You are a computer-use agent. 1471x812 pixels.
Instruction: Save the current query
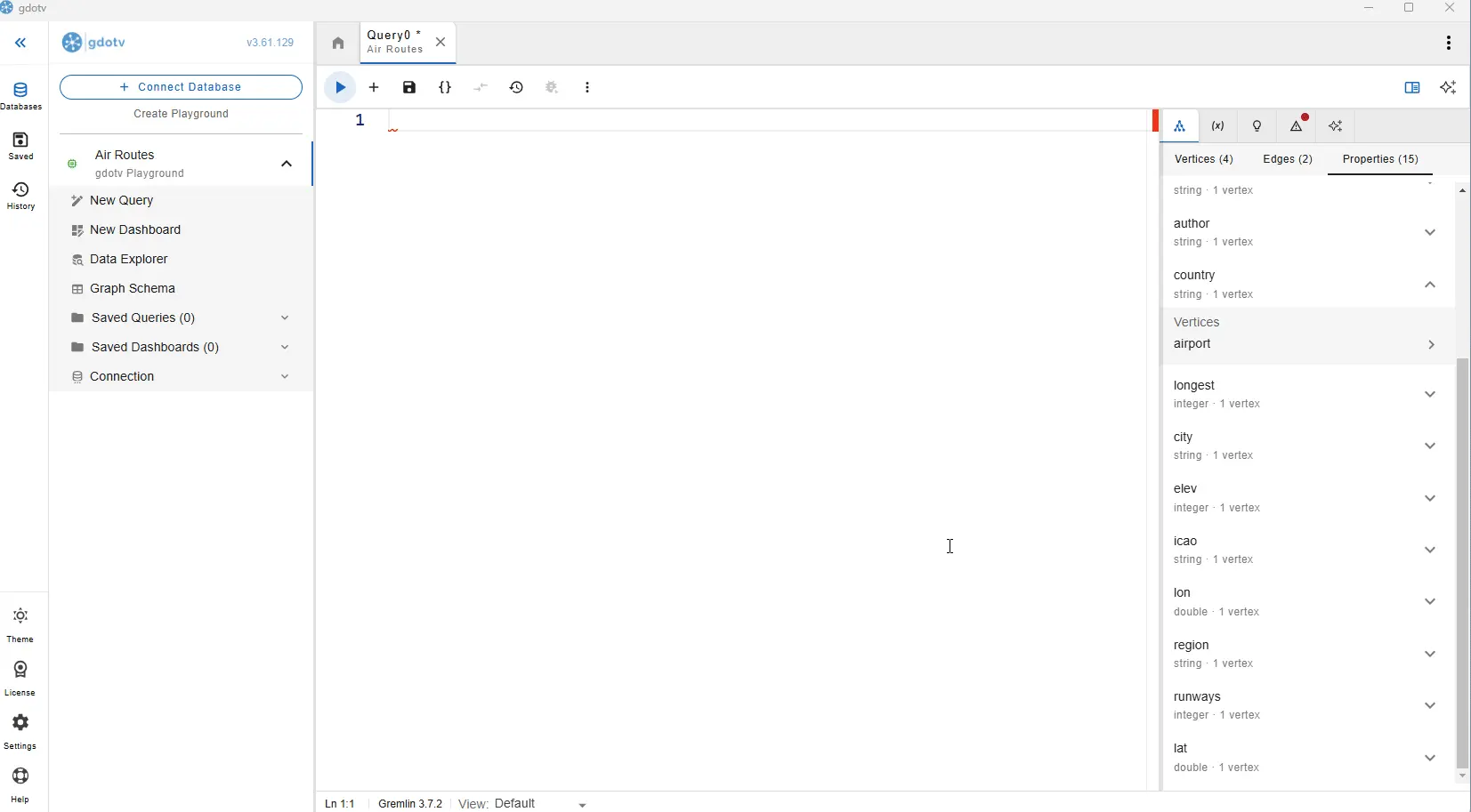tap(409, 87)
